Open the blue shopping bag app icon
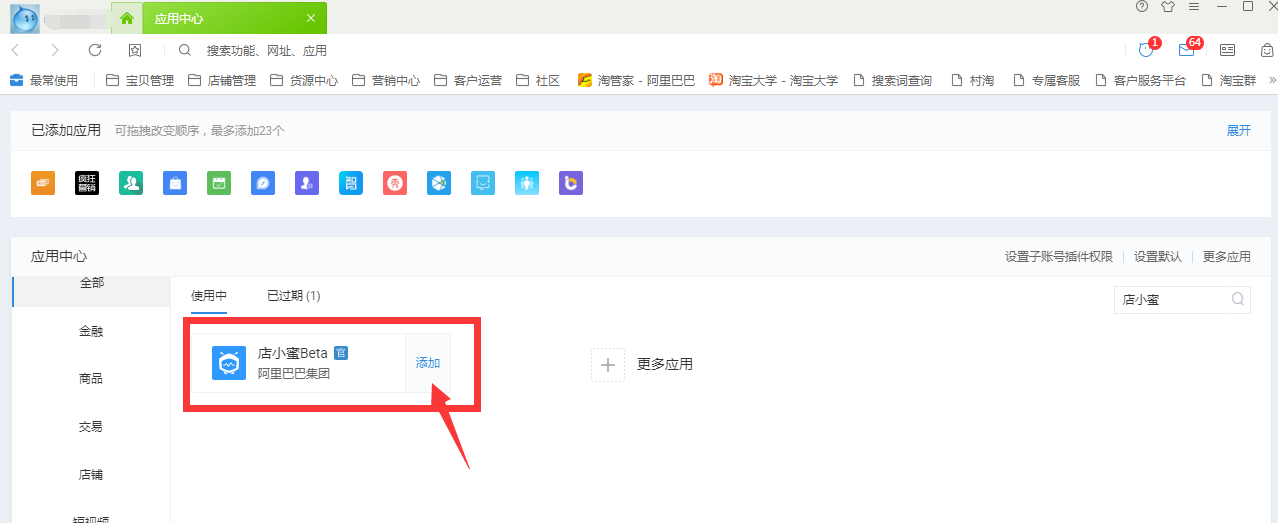 point(175,183)
